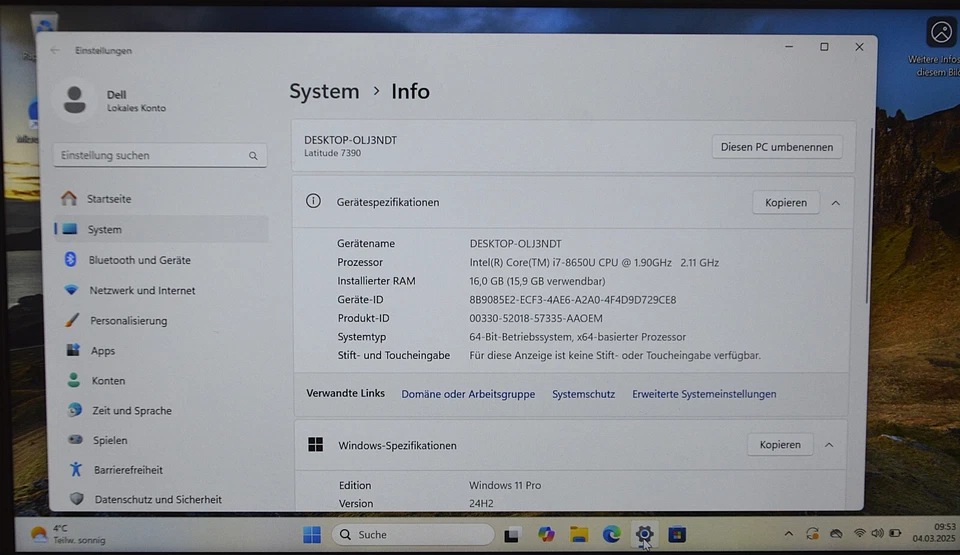This screenshot has height=555, width=960.
Task: Click the Bluetooth icon in sidebar
Action: (70, 259)
